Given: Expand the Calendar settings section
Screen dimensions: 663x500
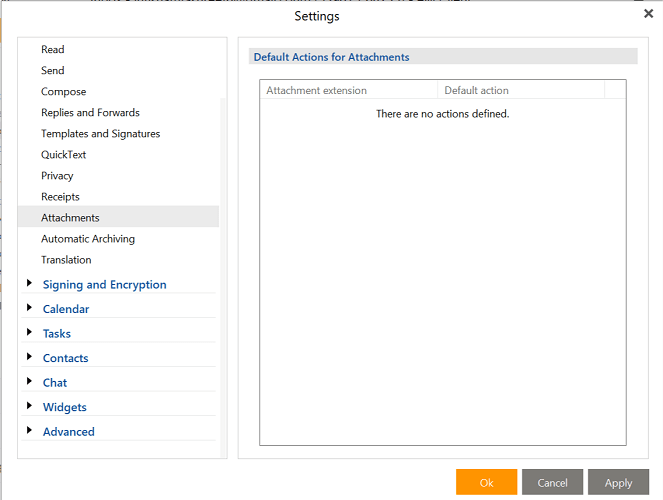Looking at the screenshot, I should [30, 308].
